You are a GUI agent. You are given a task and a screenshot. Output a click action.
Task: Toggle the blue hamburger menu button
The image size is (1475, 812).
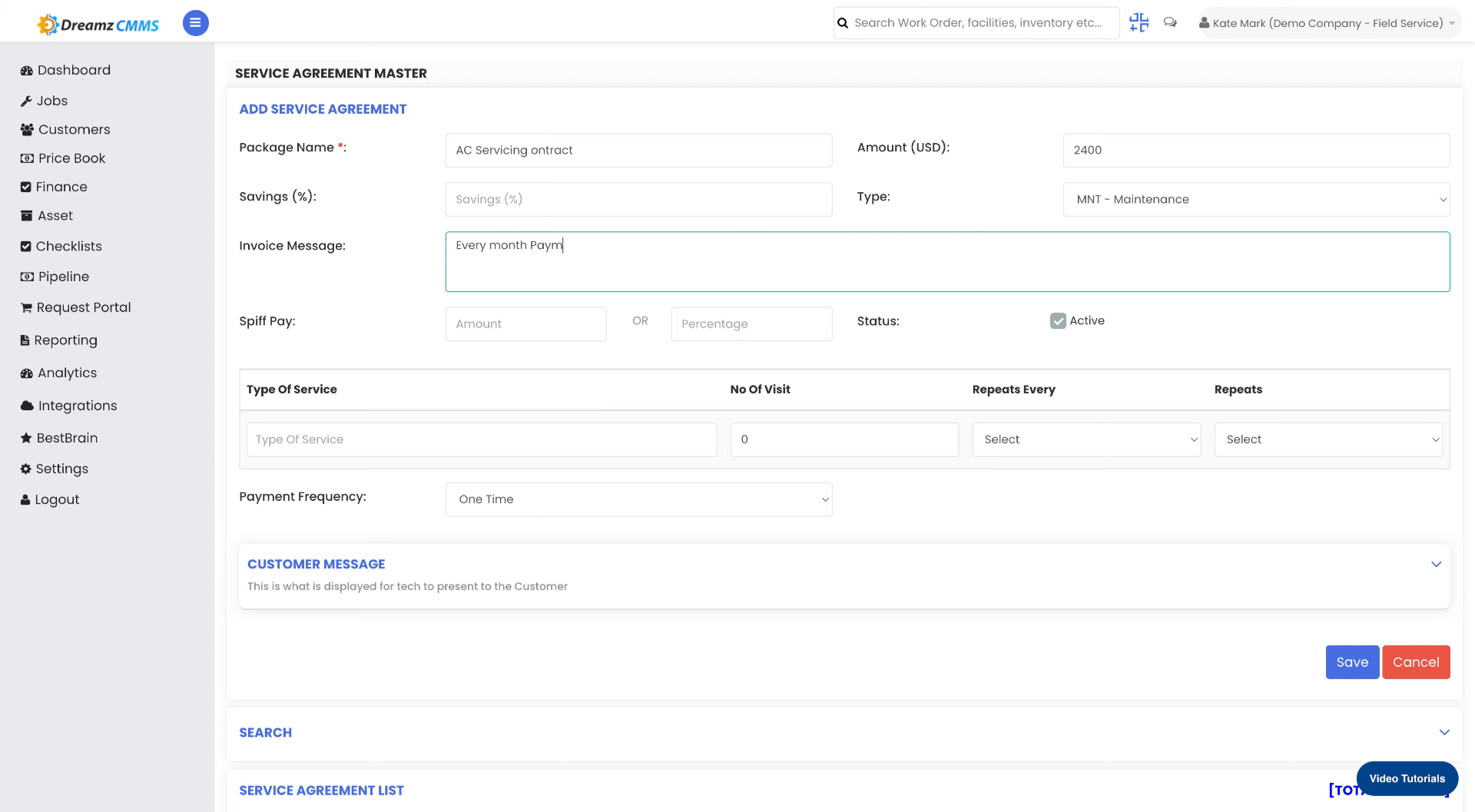pyautogui.click(x=195, y=23)
